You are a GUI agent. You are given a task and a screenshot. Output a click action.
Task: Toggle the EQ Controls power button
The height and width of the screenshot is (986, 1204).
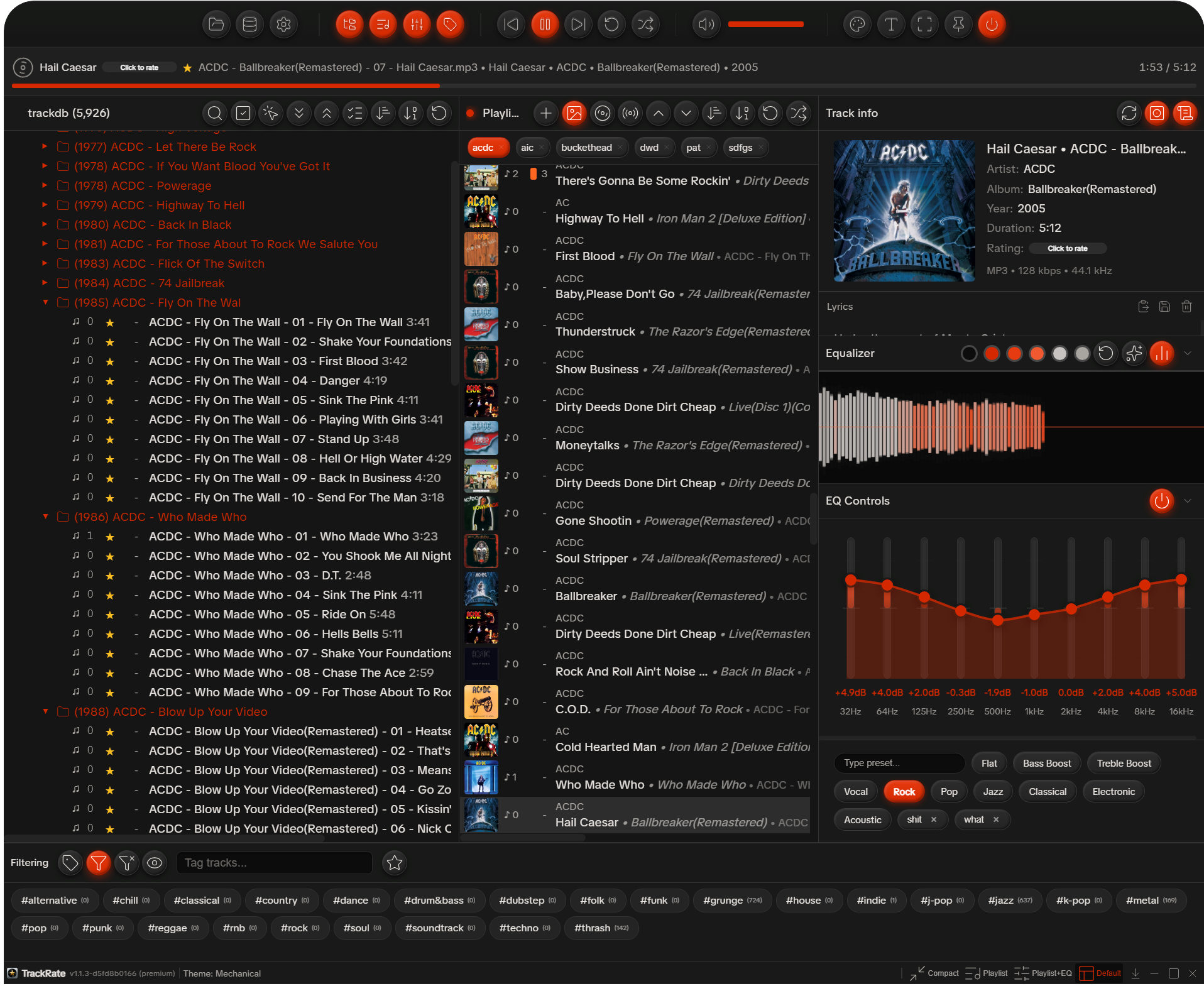(x=1161, y=501)
